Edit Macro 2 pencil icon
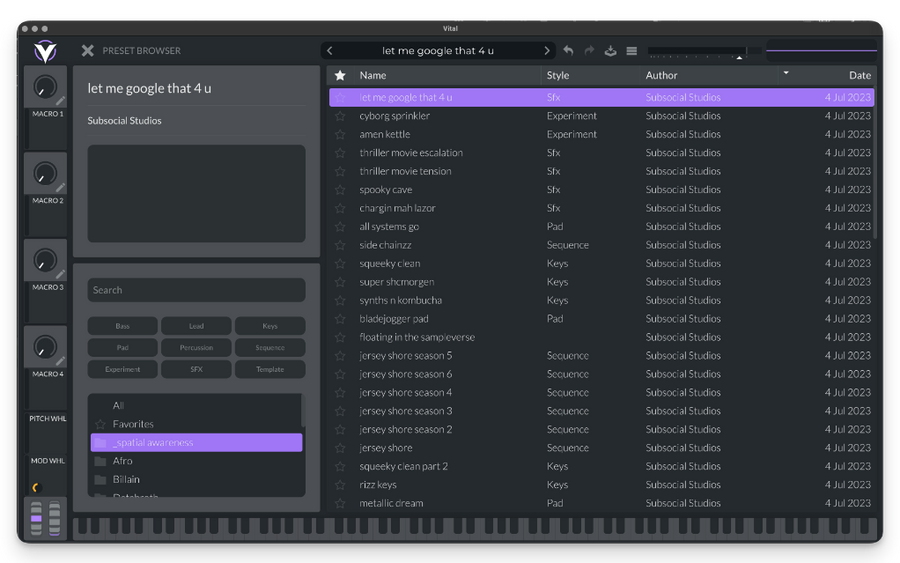Image resolution: width=900 pixels, height=563 pixels. tap(60, 187)
